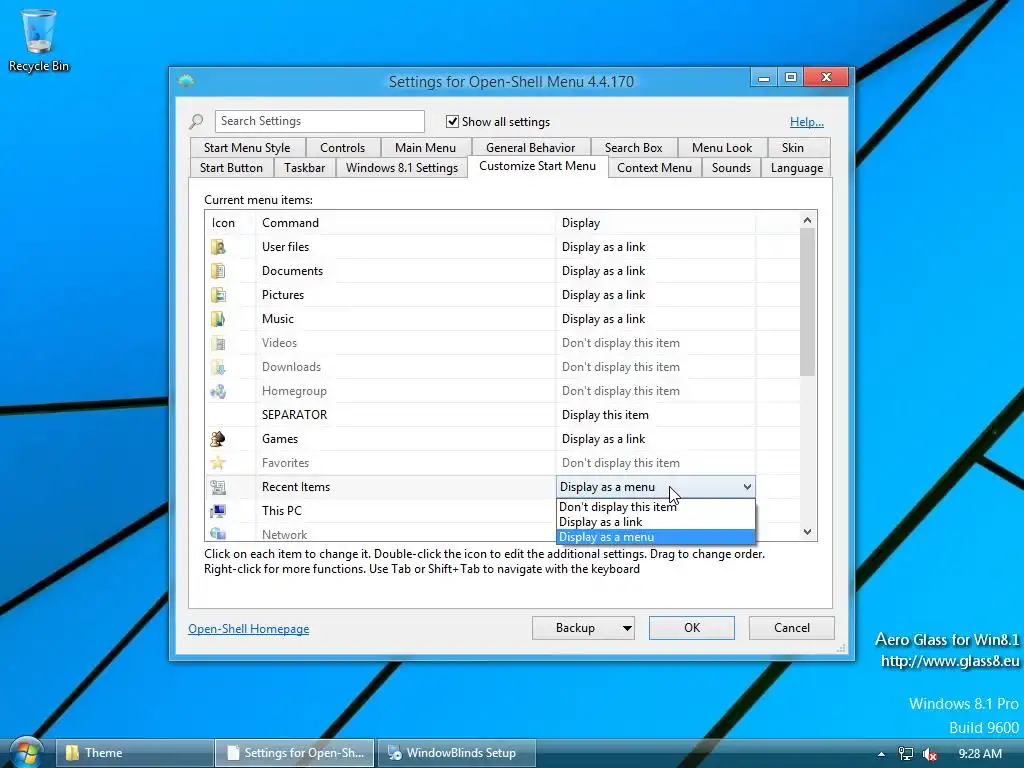This screenshot has height=768, width=1024.
Task: Switch to the Start Menu Style tab
Action: click(247, 148)
